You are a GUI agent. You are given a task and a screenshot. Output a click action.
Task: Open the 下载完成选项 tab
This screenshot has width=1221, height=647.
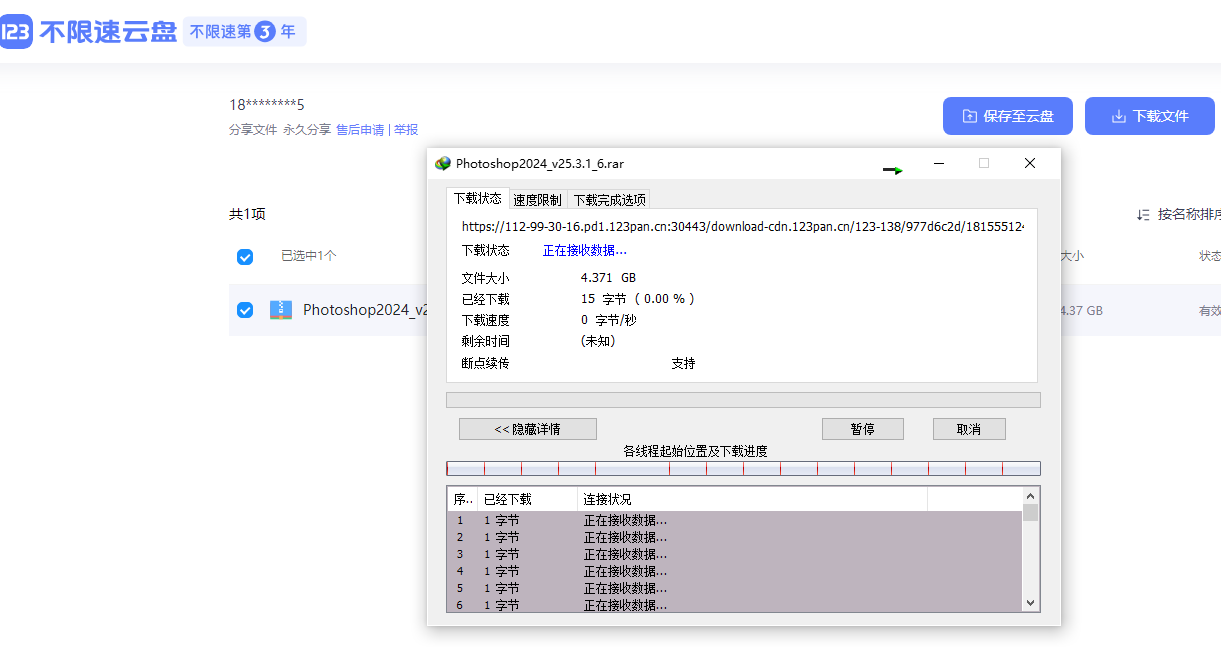[x=610, y=200]
